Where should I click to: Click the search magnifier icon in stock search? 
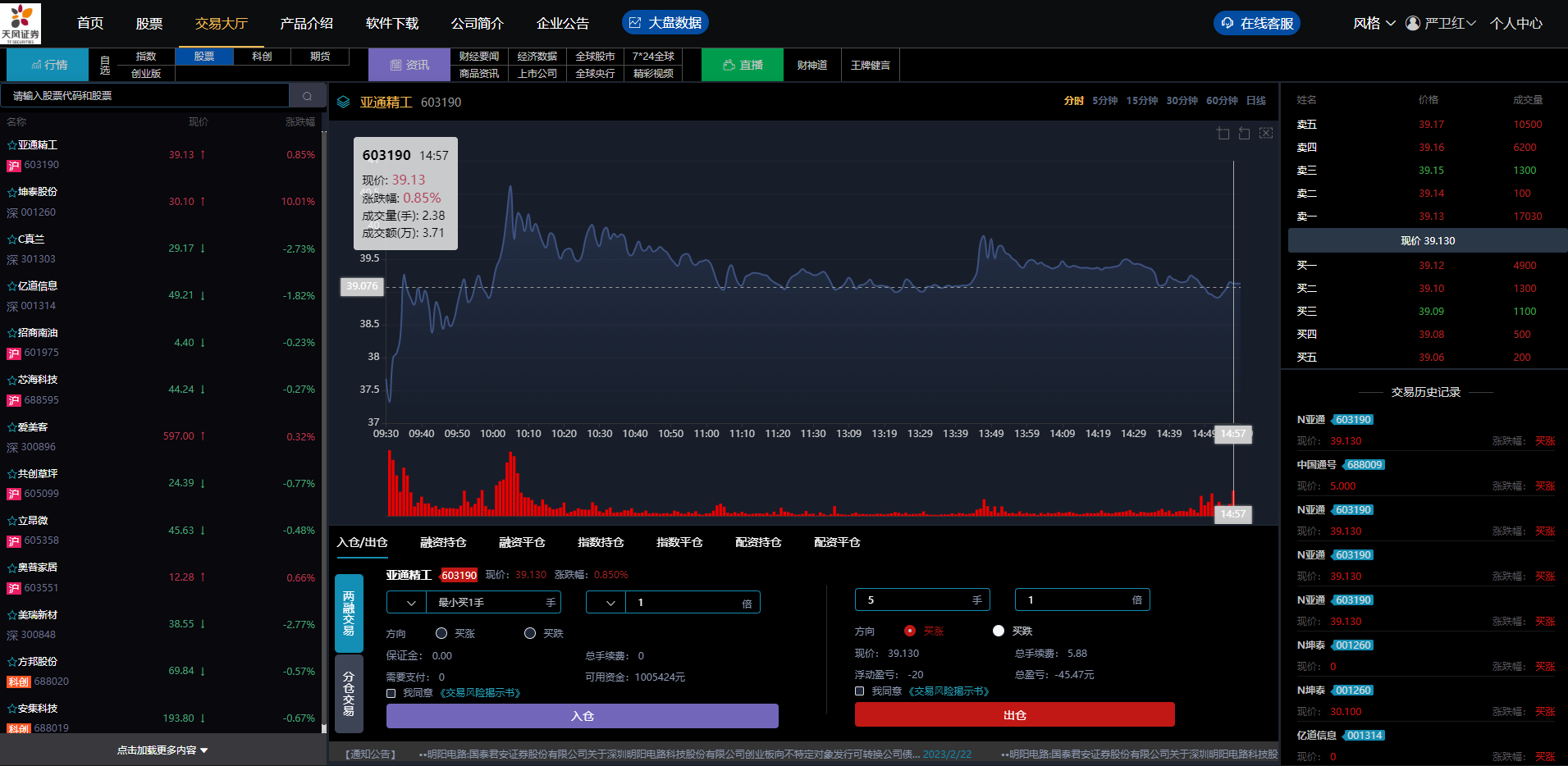tap(308, 96)
